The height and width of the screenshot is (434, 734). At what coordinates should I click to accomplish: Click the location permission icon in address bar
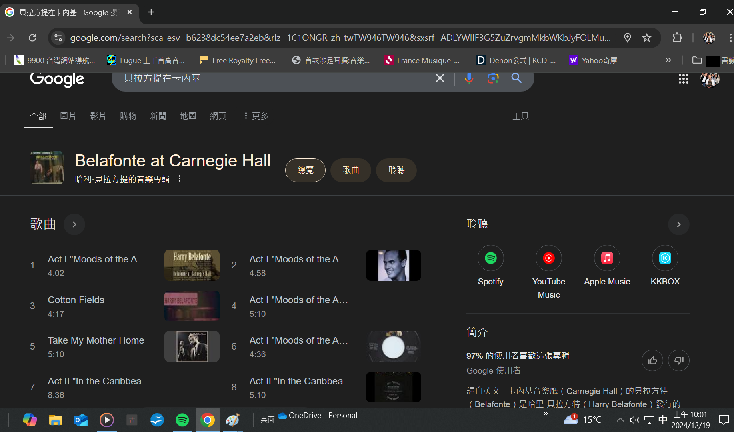coord(627,38)
